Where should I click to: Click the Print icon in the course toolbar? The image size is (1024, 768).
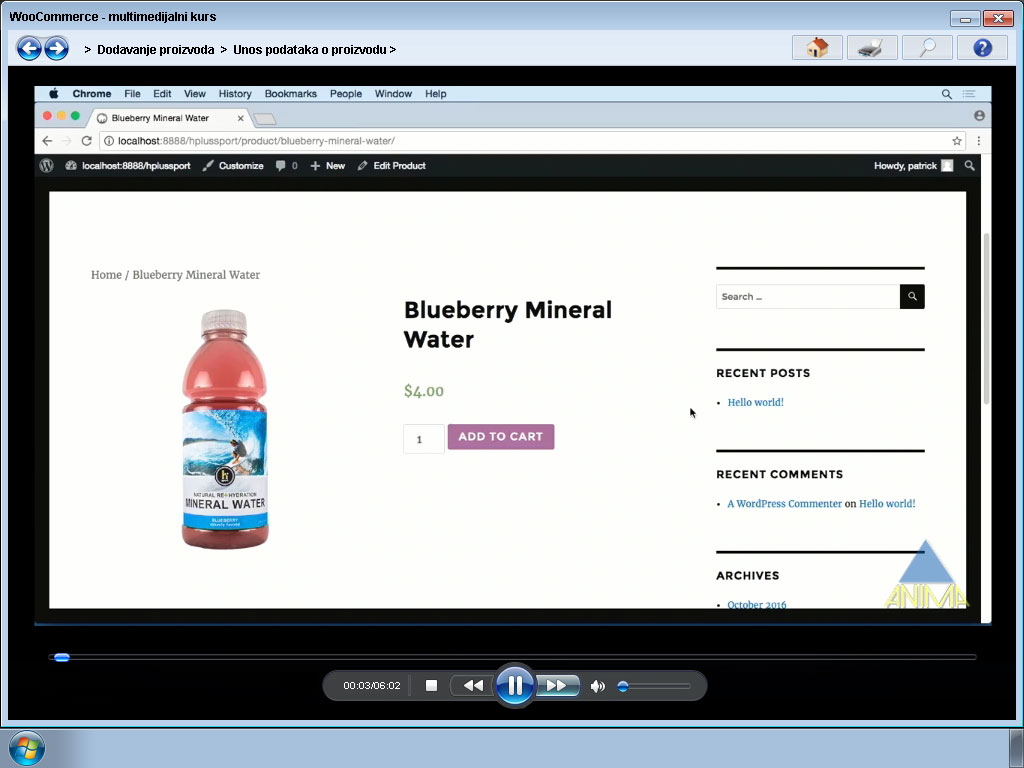(x=872, y=48)
